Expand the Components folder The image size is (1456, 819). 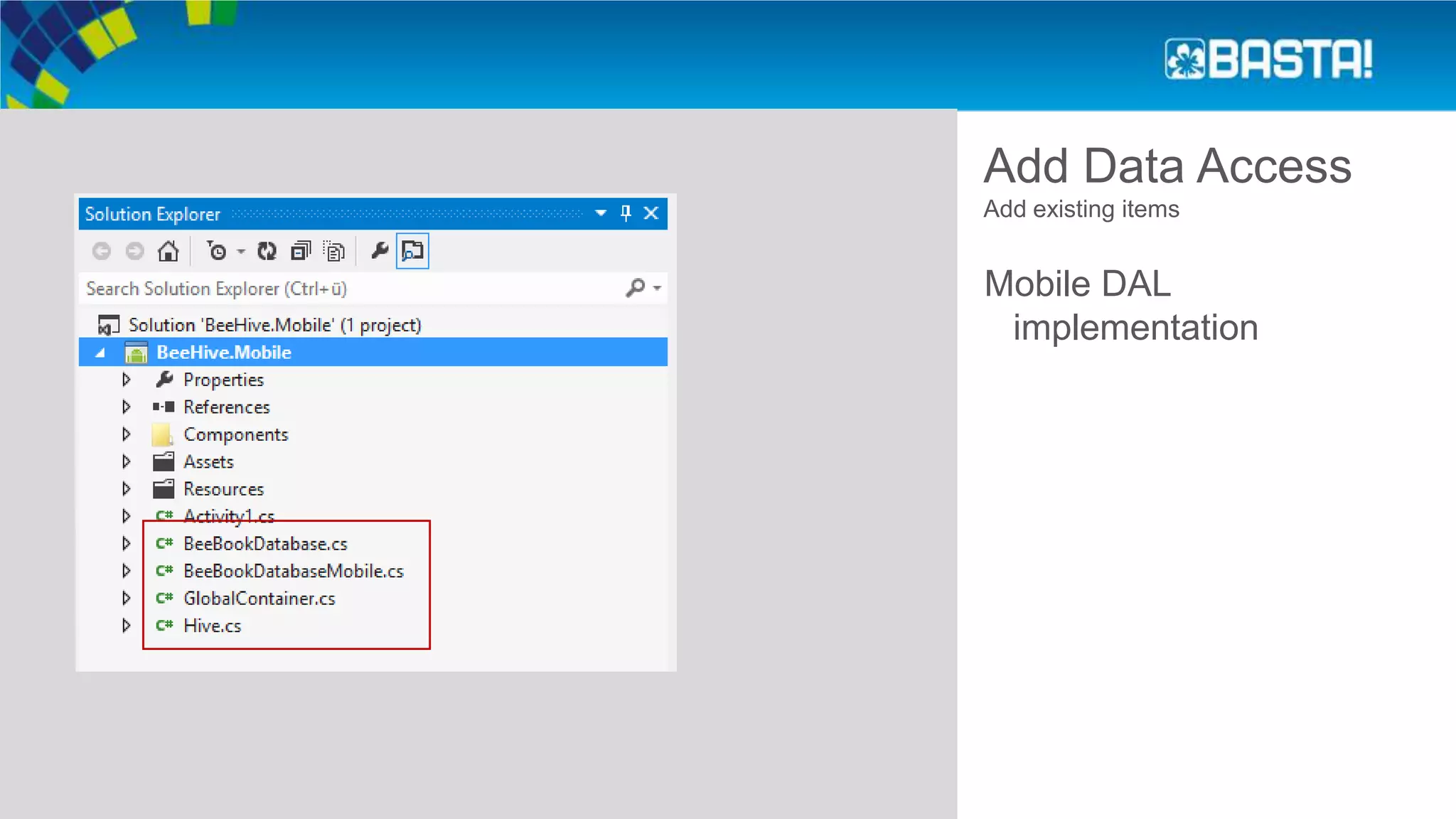pos(127,434)
